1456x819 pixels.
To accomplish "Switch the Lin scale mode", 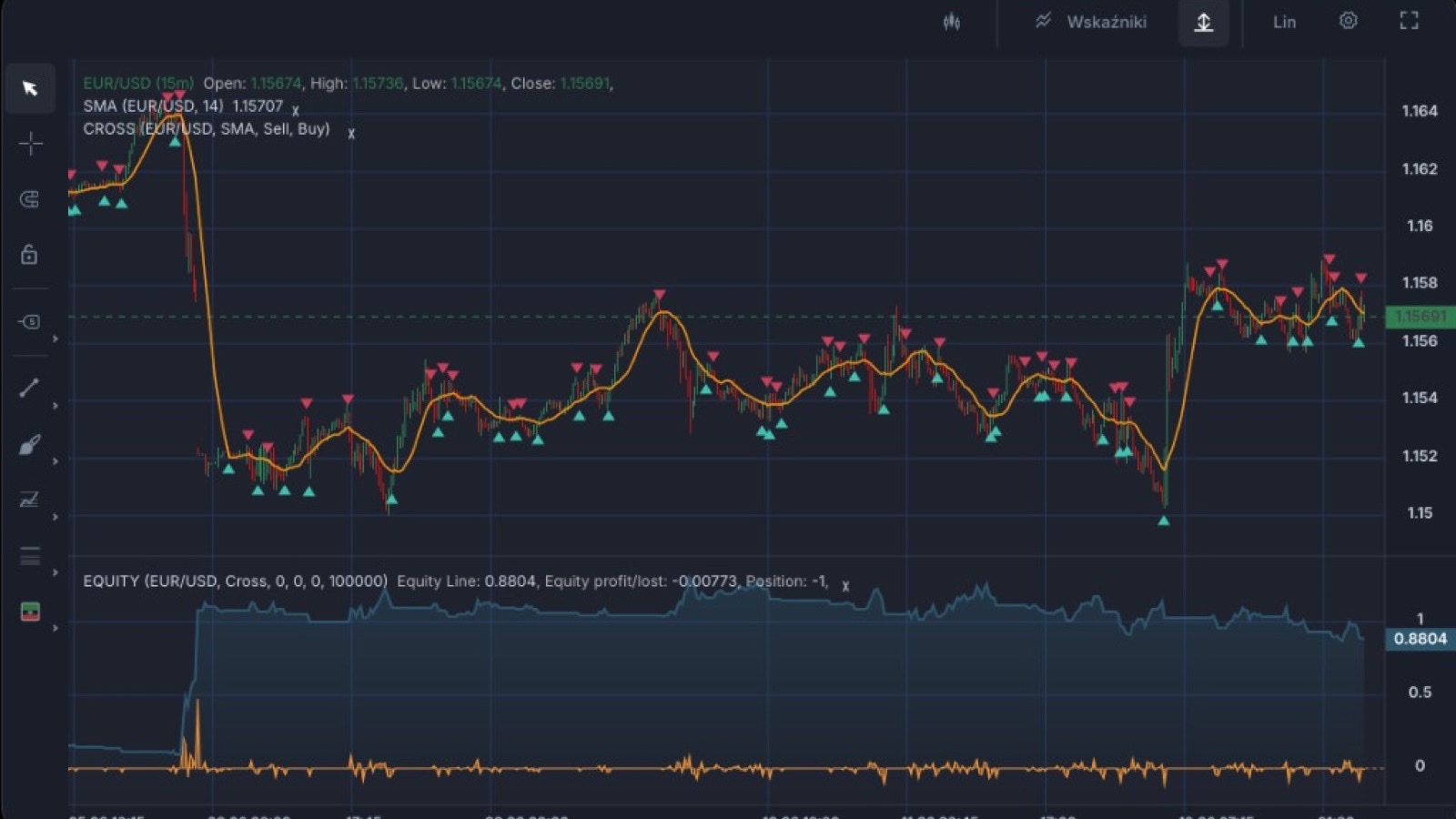I will pos(1284,22).
